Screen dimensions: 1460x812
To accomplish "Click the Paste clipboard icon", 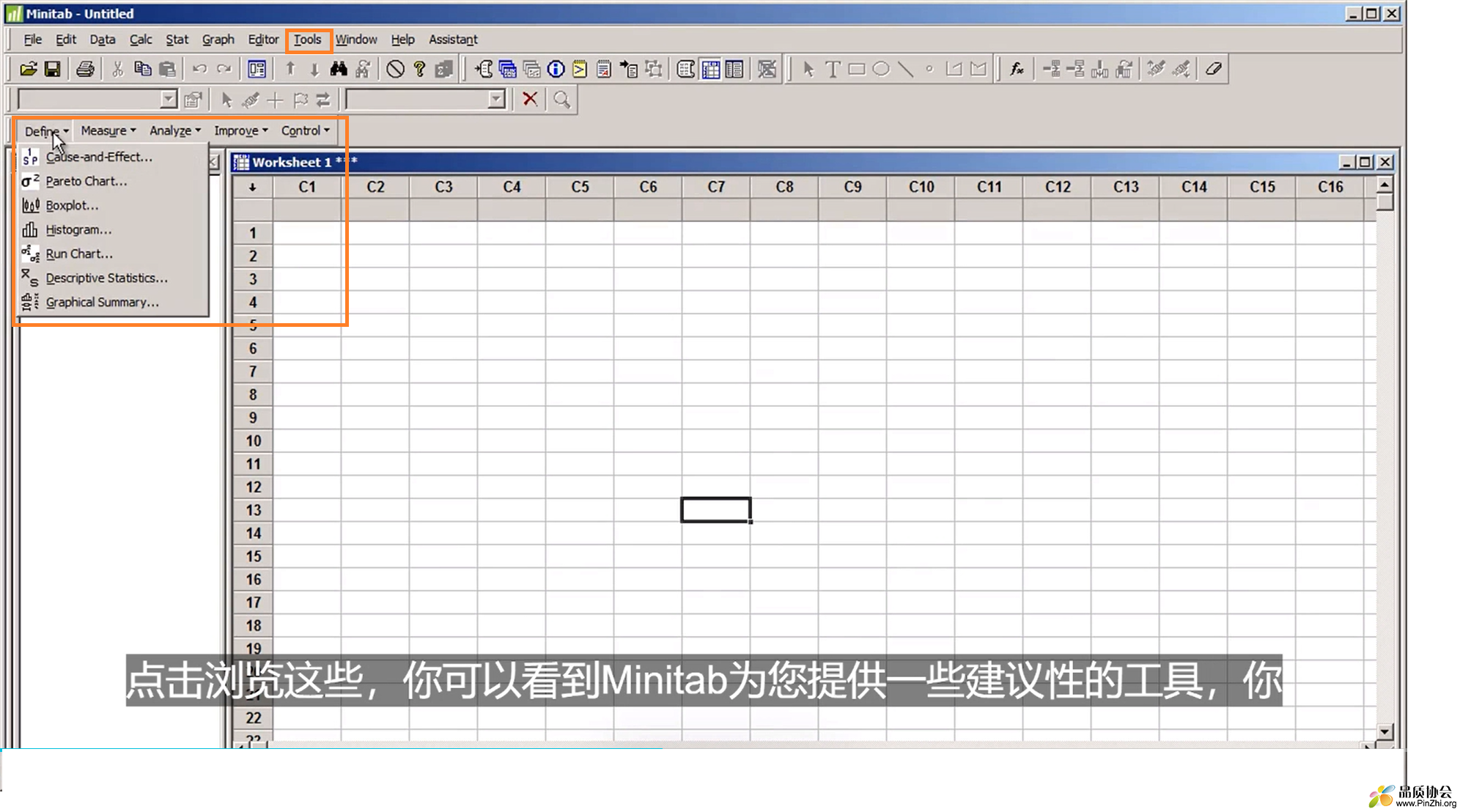I will tap(167, 69).
